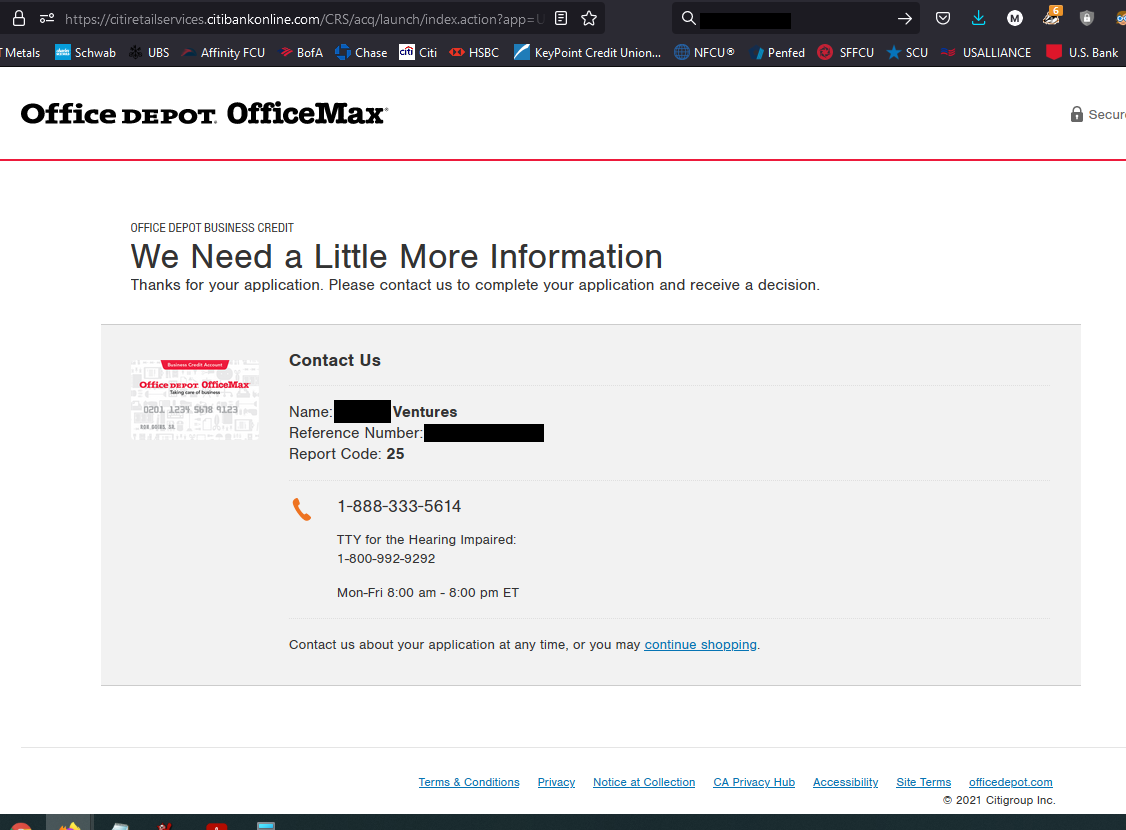Click the orange phone icon
The image size is (1126, 830).
(302, 509)
